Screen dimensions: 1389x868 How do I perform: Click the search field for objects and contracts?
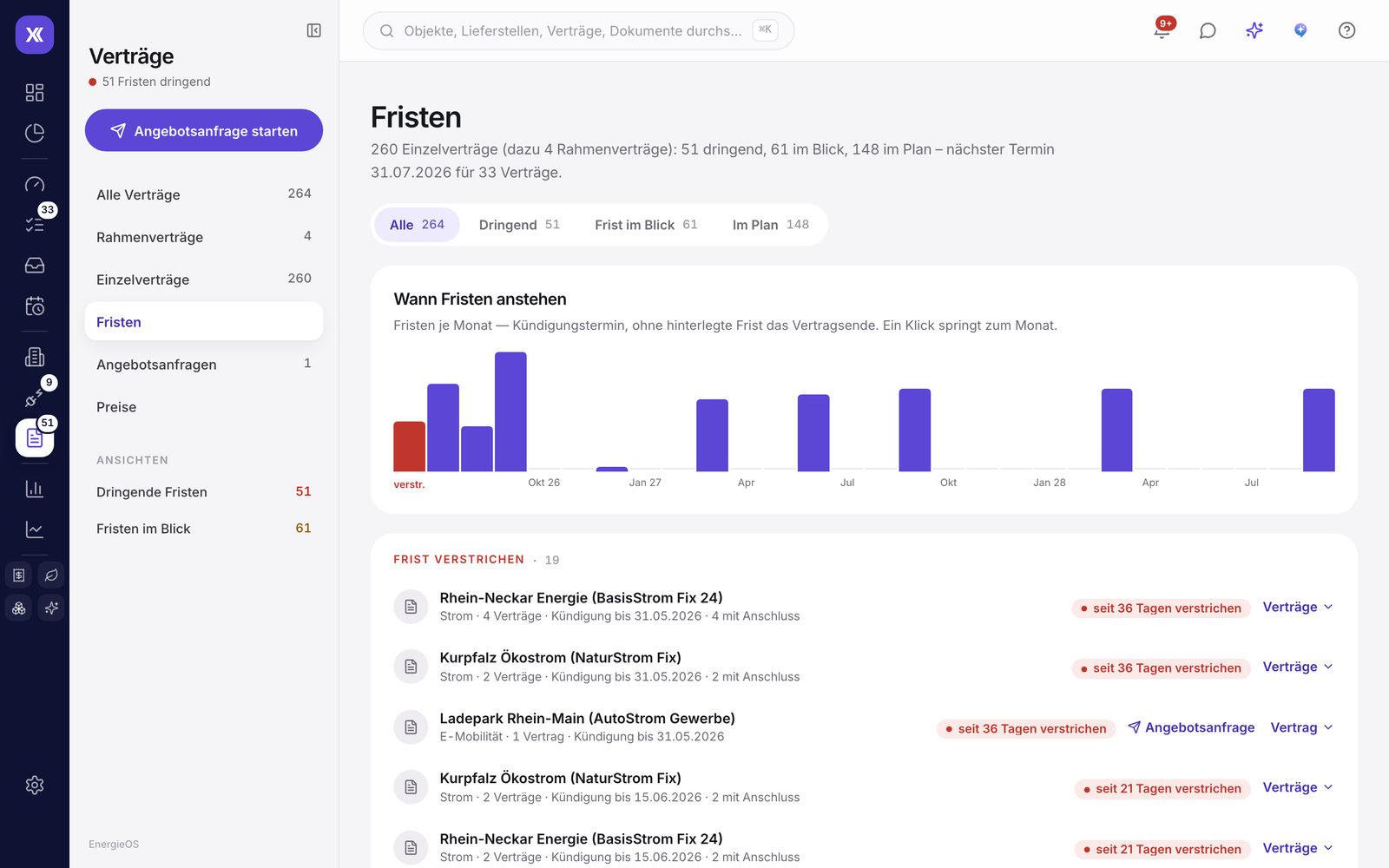pos(578,30)
